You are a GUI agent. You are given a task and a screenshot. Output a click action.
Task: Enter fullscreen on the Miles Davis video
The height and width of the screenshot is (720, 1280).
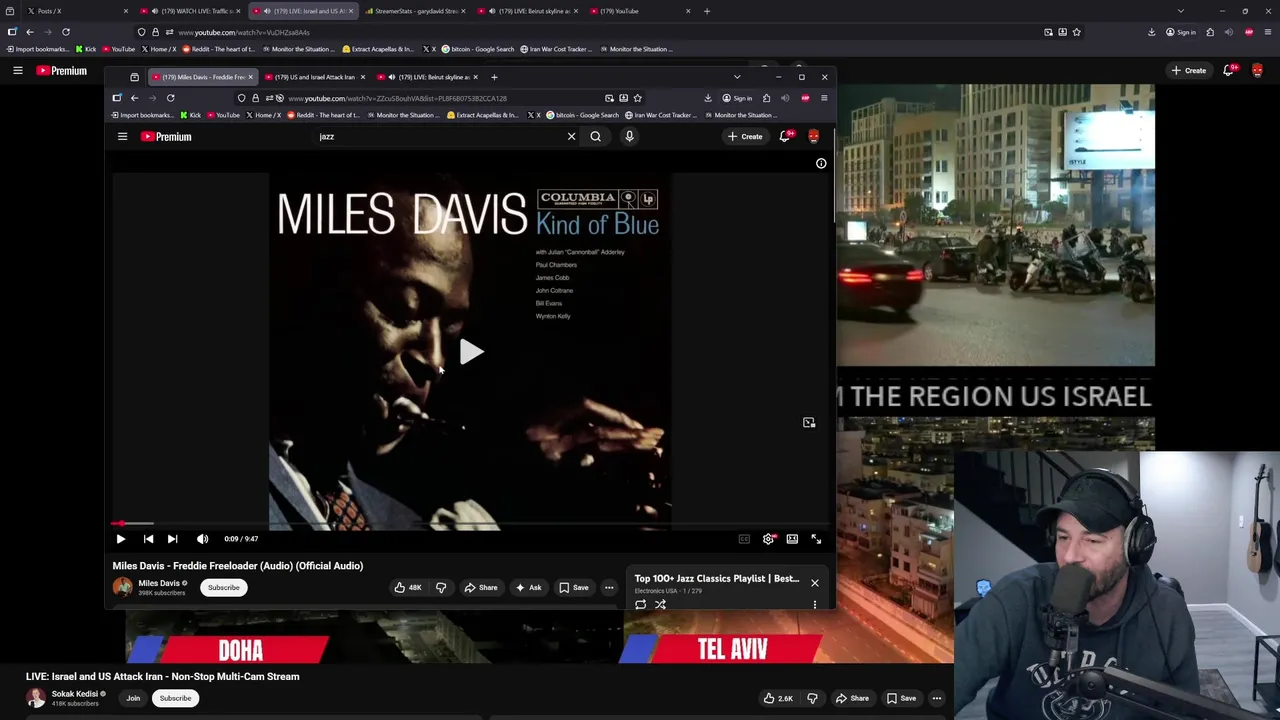click(816, 539)
